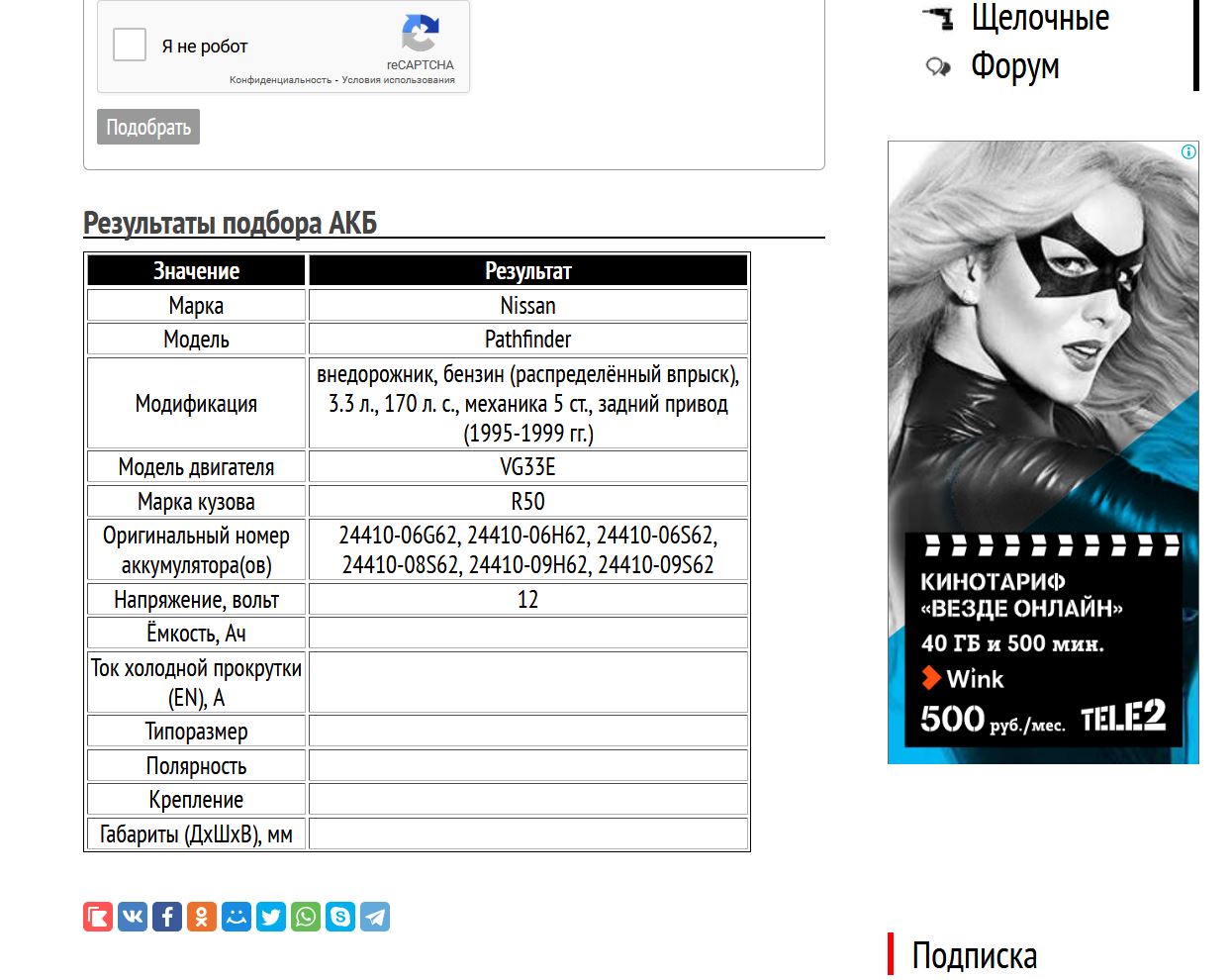Click the Twitter share icon
Image resolution: width=1232 pixels, height=980 pixels.
click(271, 917)
